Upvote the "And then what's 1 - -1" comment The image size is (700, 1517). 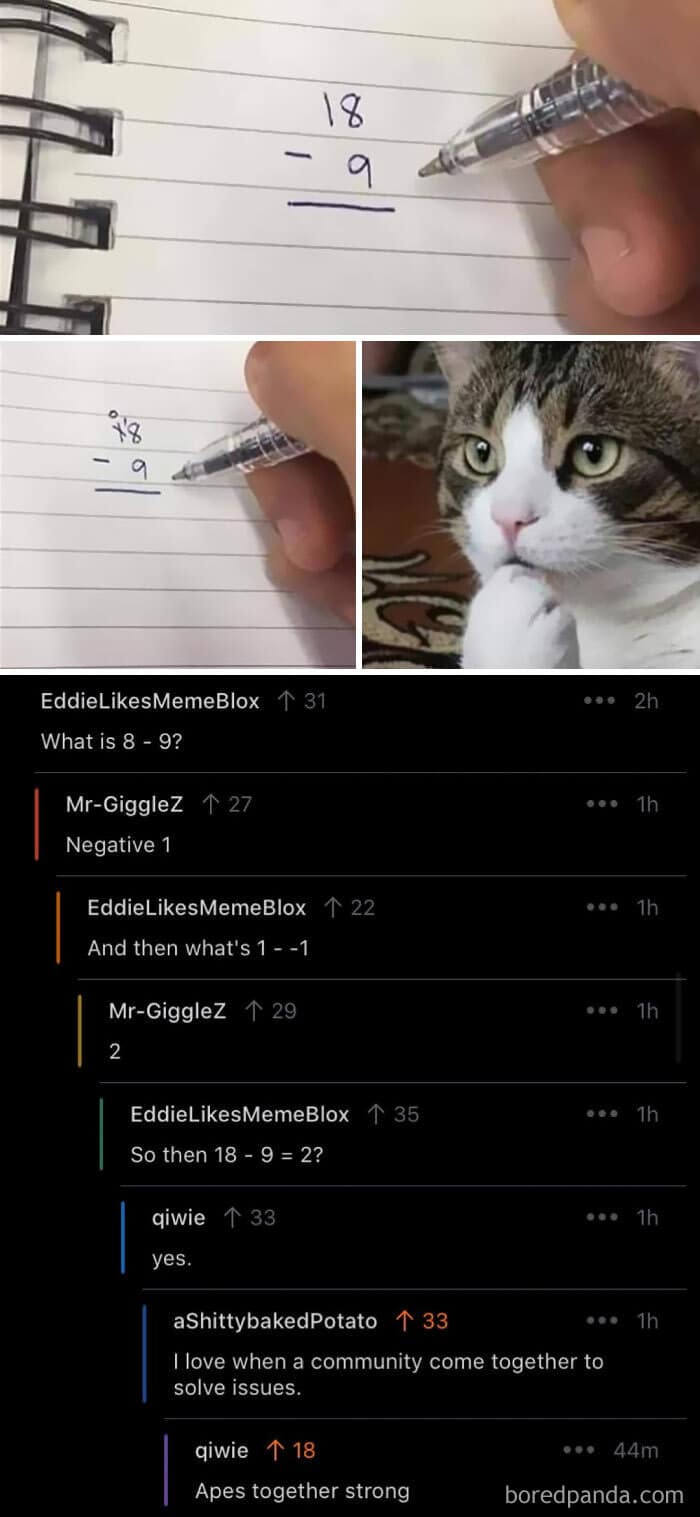[x=333, y=908]
